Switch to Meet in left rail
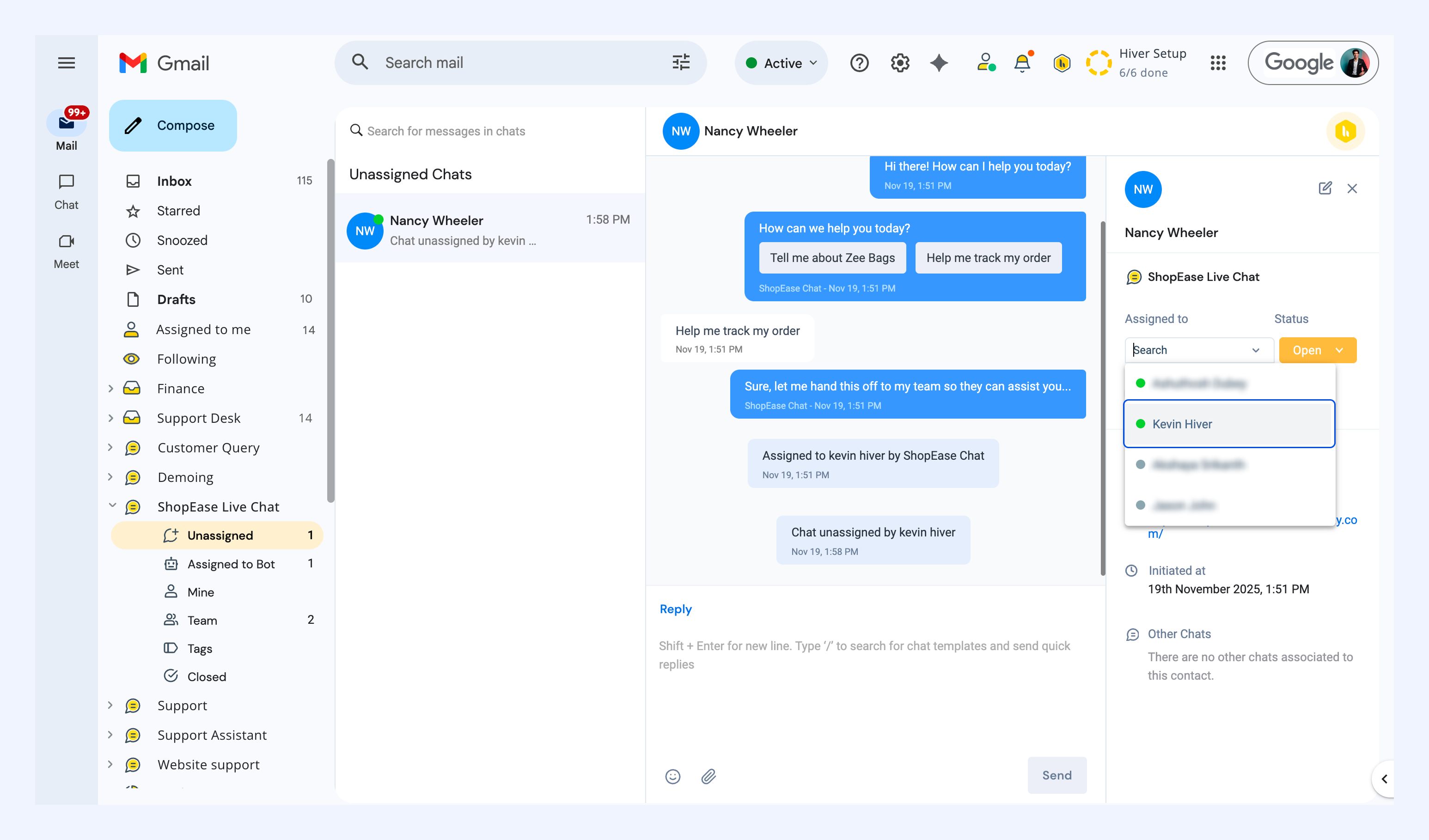This screenshot has height=840, width=1429. (x=67, y=252)
